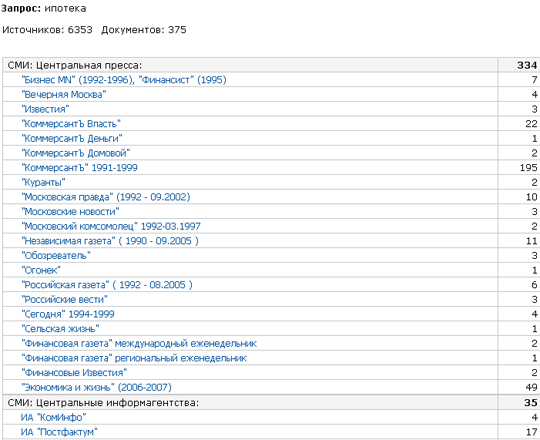Click the count 11 for Независимая газета

click(531, 241)
